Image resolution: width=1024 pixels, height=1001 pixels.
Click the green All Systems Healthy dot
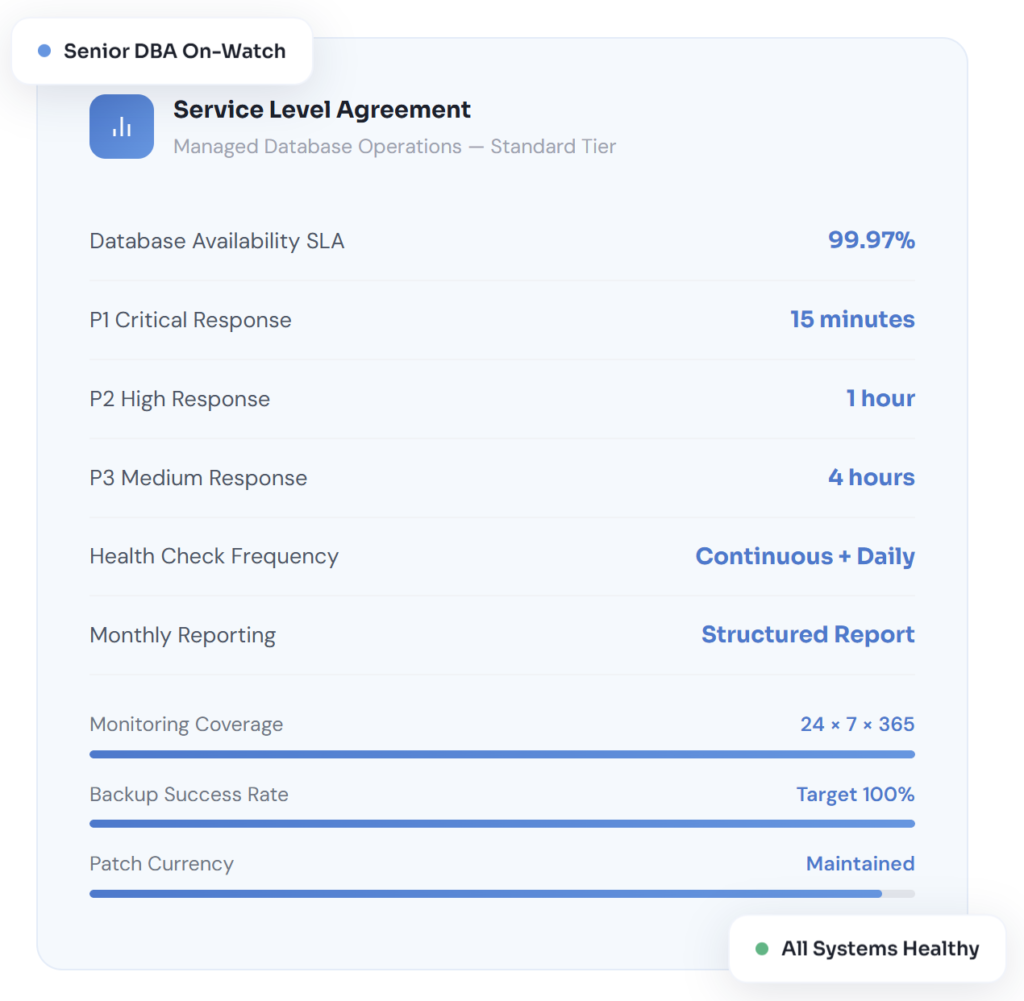[762, 949]
